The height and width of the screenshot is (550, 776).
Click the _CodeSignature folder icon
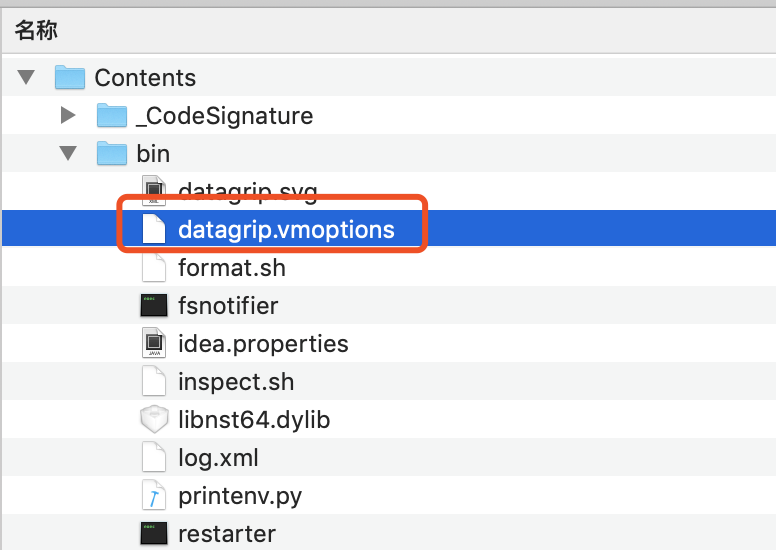[112, 115]
